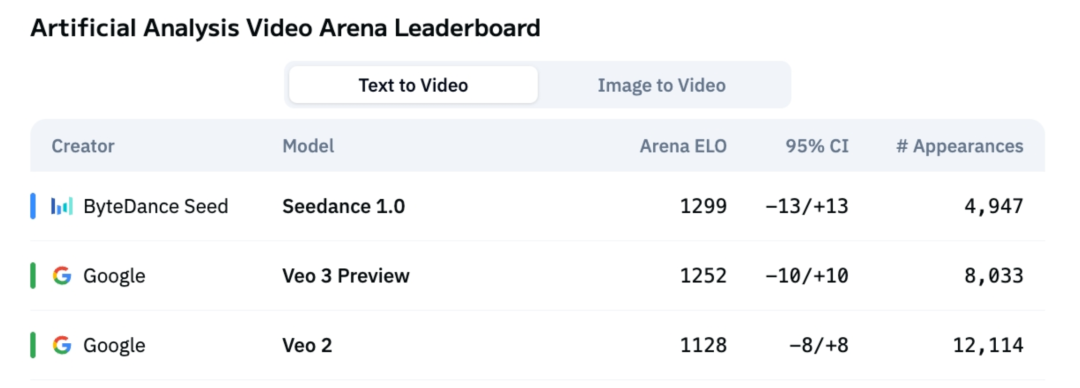Click the Google logo beside Veo 3 Preview
This screenshot has width=1080, height=388.
62,276
